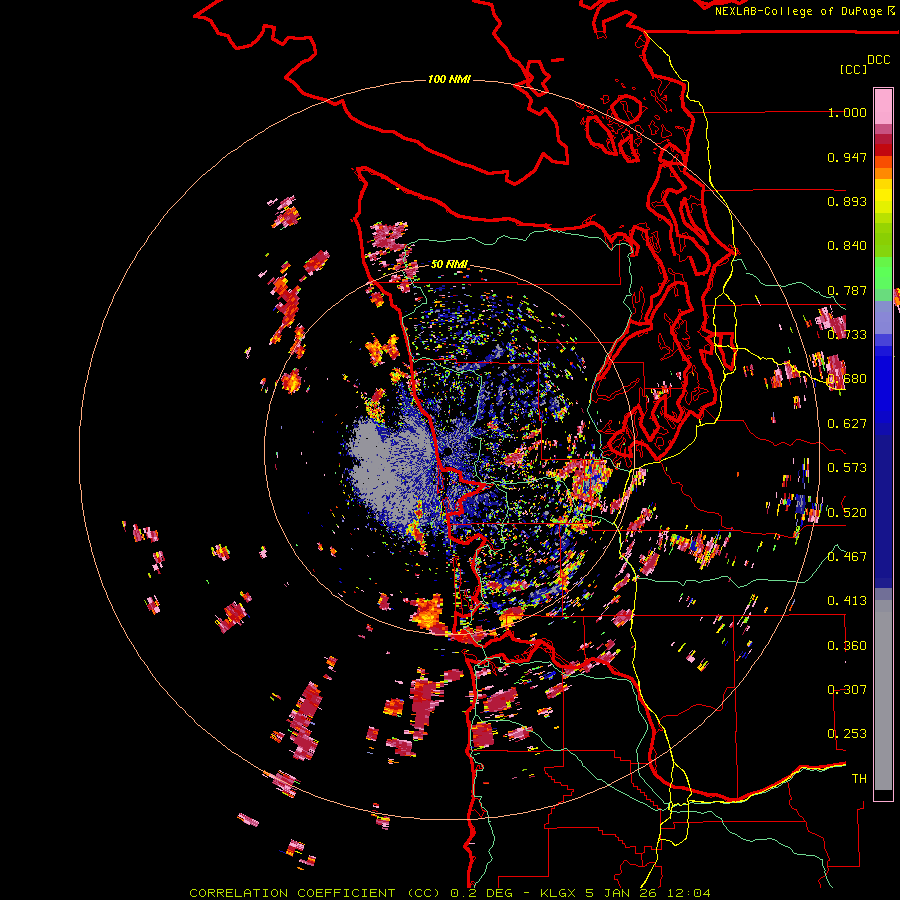
Task: Pick the light pink swatch atop color bar
Action: 883,106
